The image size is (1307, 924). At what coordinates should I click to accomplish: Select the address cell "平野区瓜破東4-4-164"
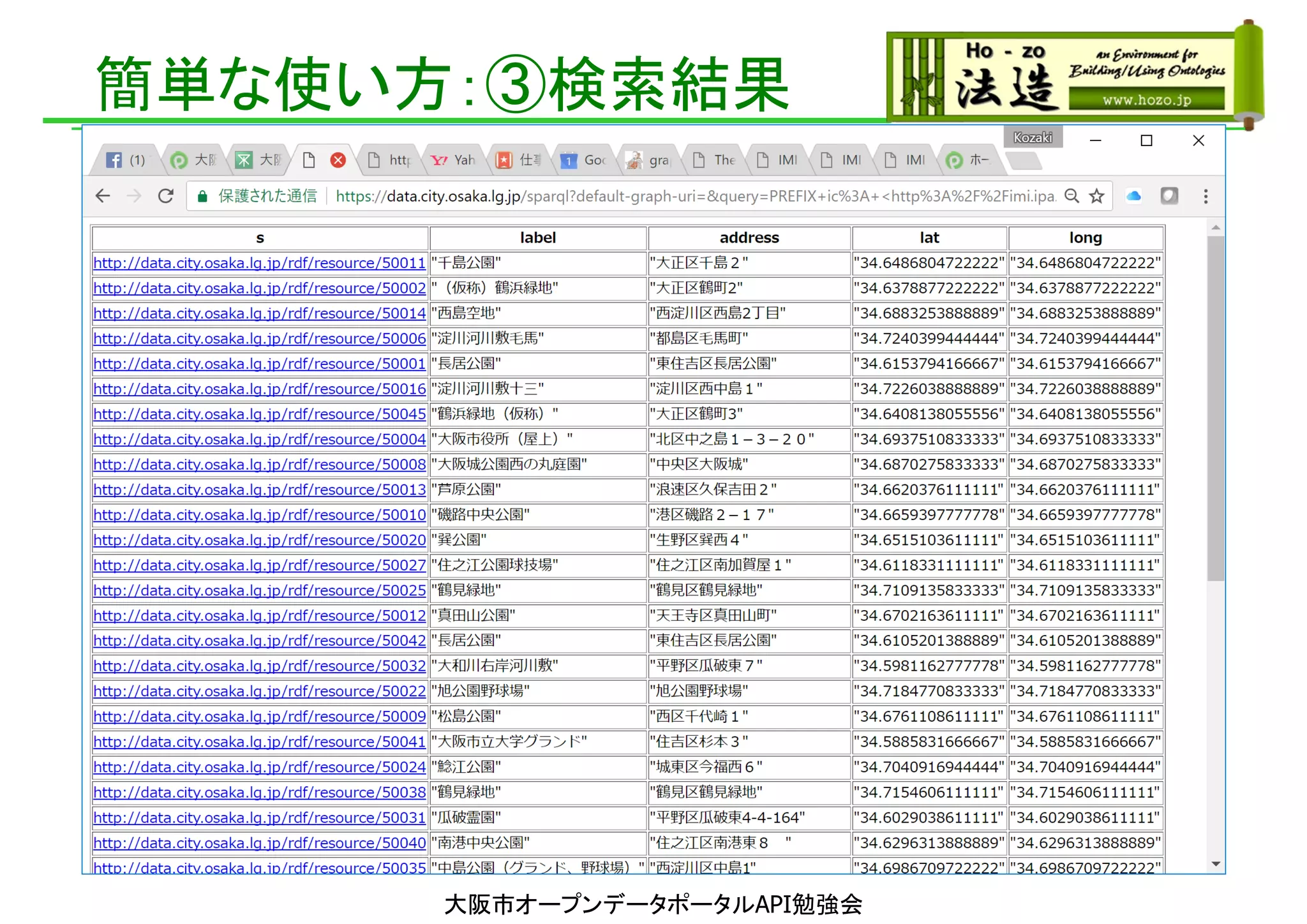tap(749, 817)
